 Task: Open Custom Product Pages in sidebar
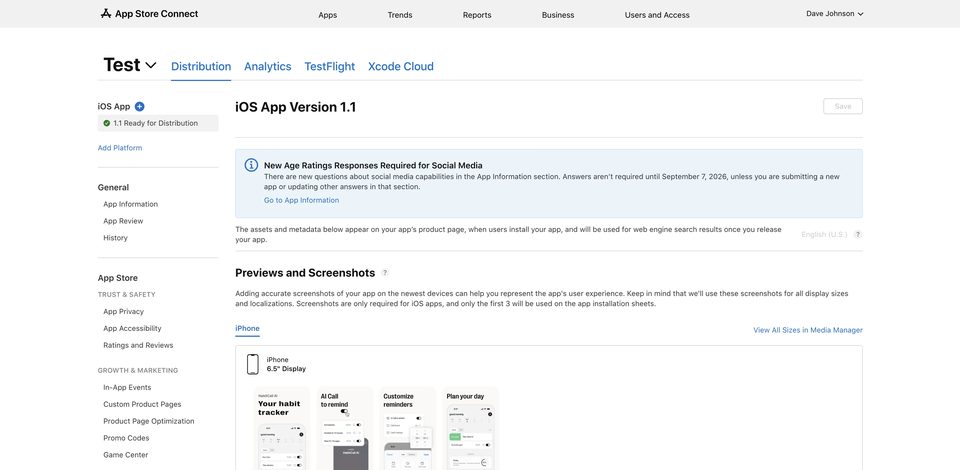142,405
